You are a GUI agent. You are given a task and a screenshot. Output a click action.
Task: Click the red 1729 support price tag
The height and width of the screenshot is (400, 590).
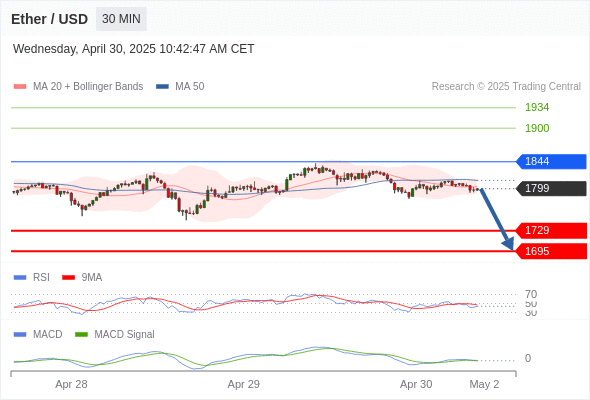tap(551, 230)
